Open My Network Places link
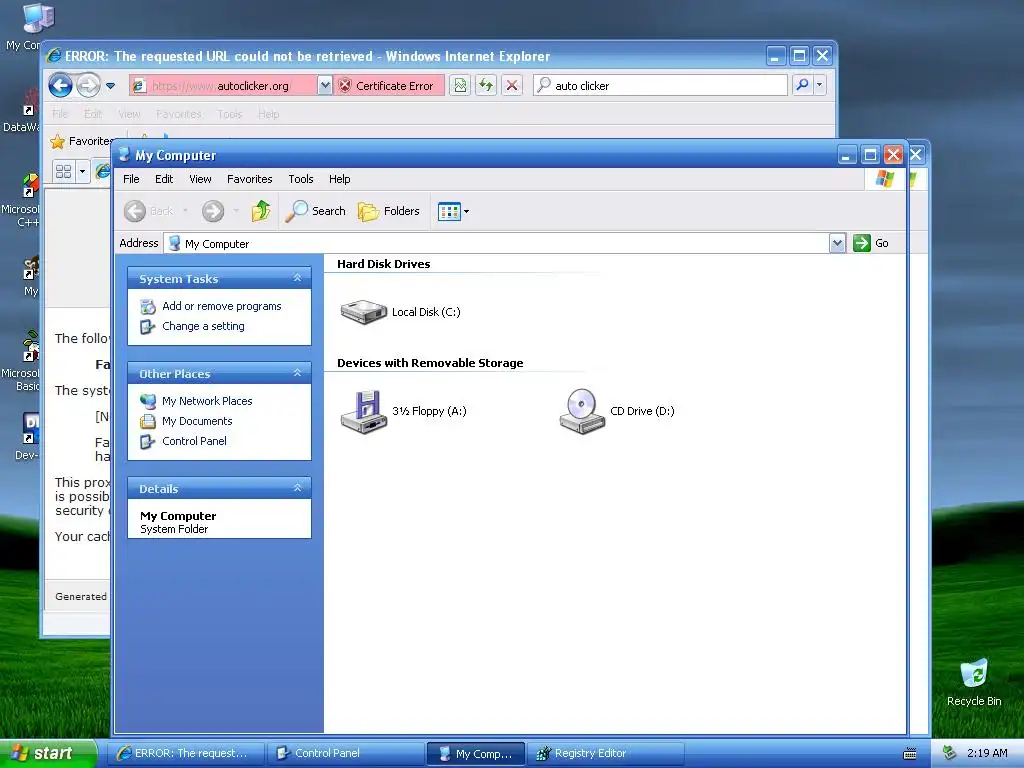 pyautogui.click(x=207, y=401)
